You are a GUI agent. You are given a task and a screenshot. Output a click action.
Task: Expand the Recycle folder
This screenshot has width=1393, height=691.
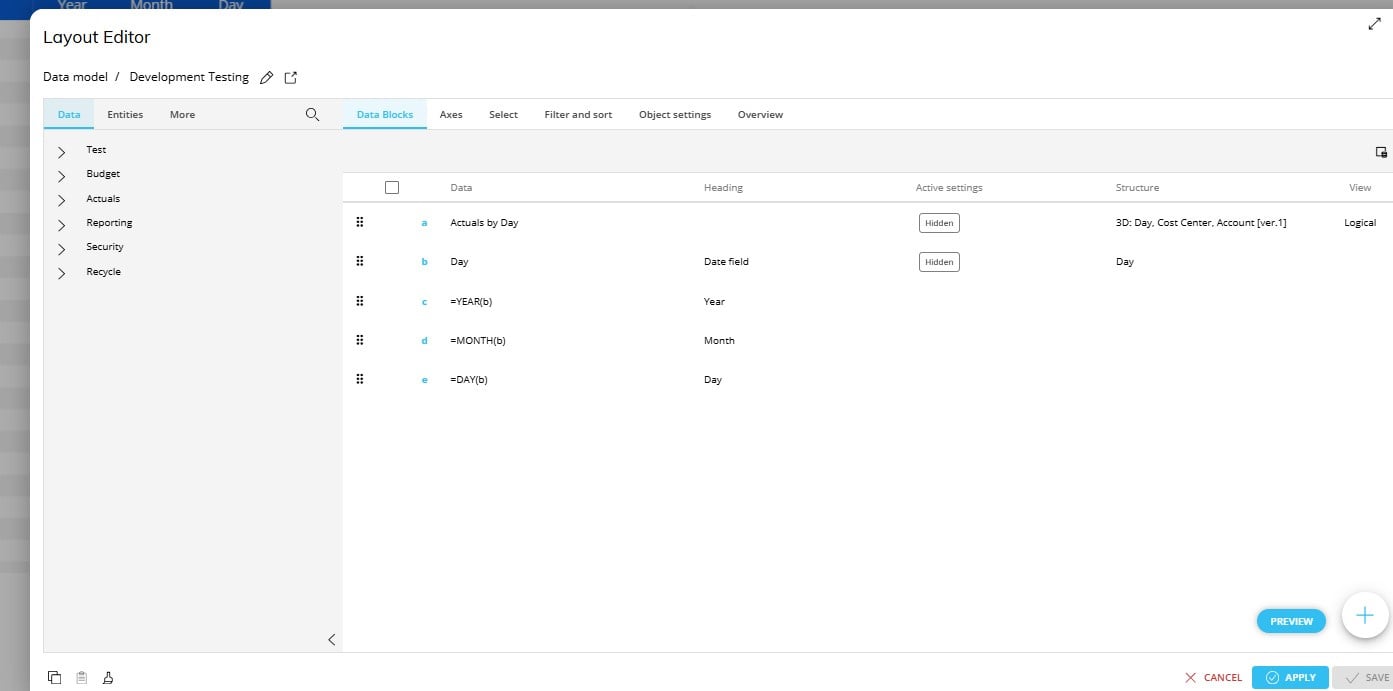coord(62,274)
